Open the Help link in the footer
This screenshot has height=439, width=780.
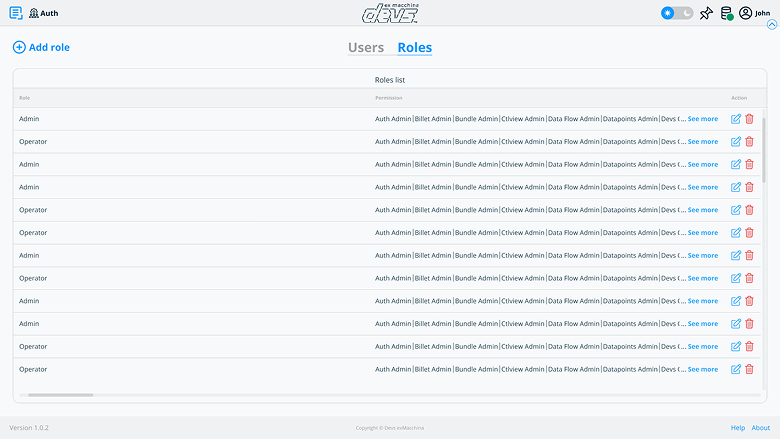point(738,428)
